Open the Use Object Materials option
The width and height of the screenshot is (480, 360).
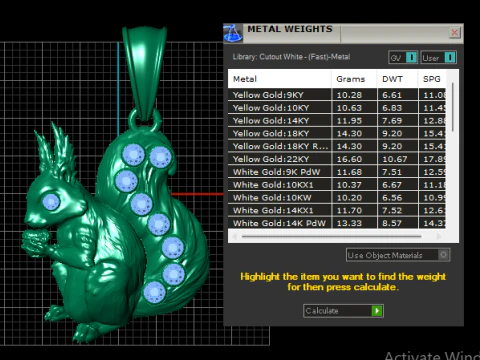[x=398, y=255]
